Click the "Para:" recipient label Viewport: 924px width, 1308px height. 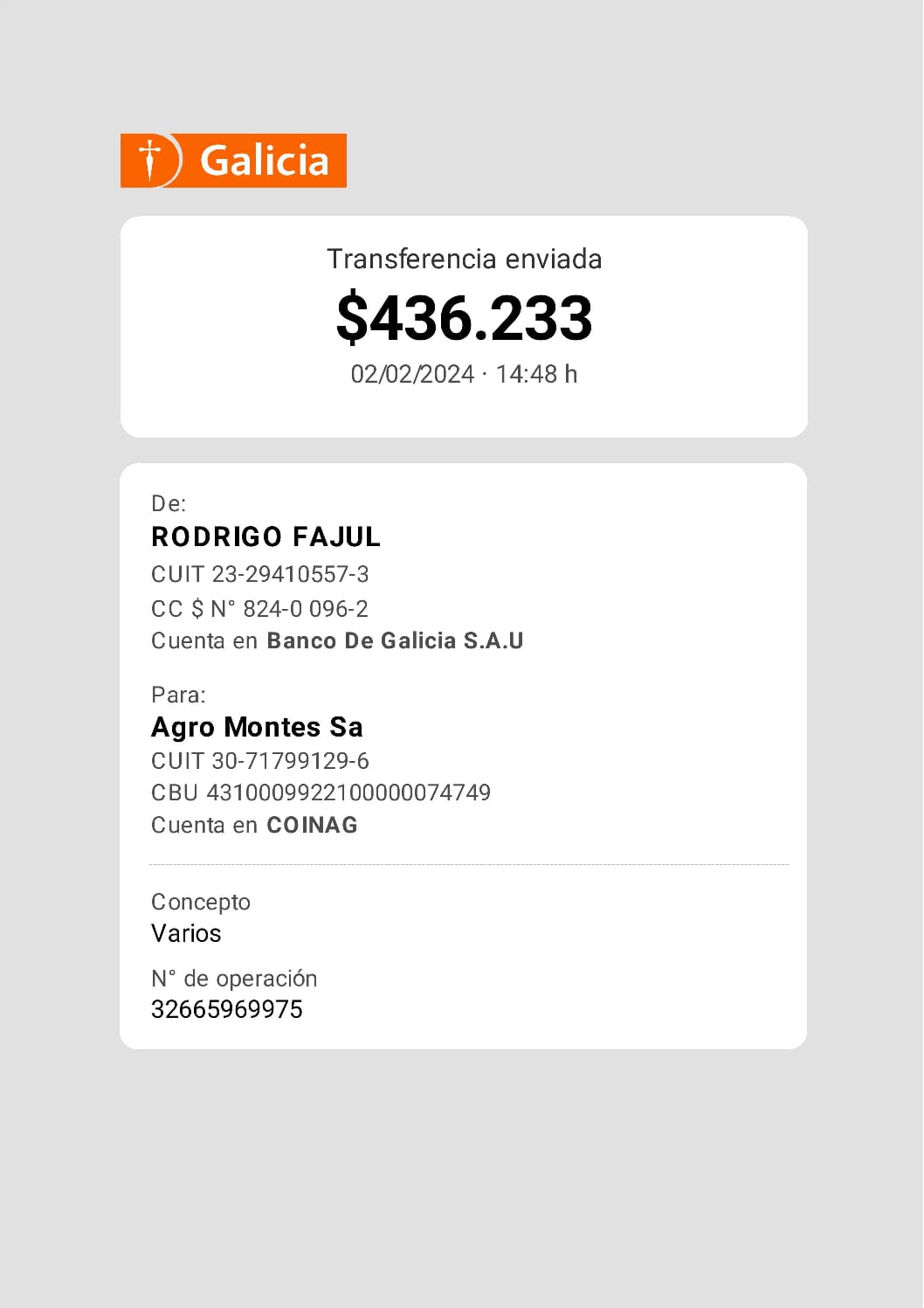(x=178, y=695)
